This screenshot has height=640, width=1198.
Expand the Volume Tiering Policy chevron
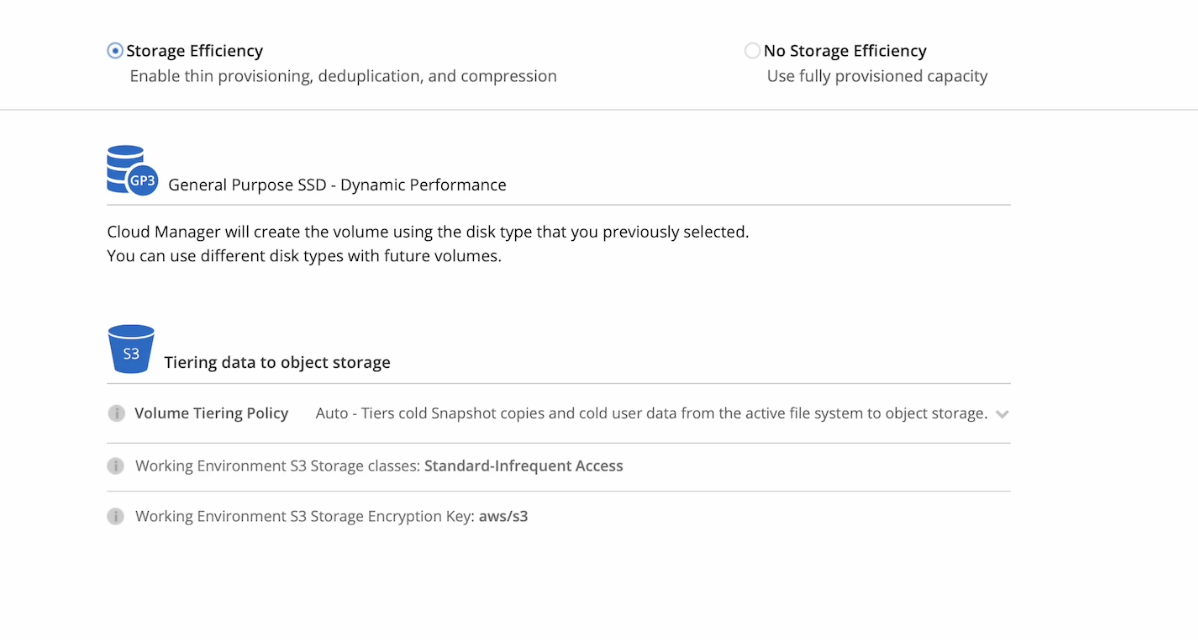(x=1002, y=414)
